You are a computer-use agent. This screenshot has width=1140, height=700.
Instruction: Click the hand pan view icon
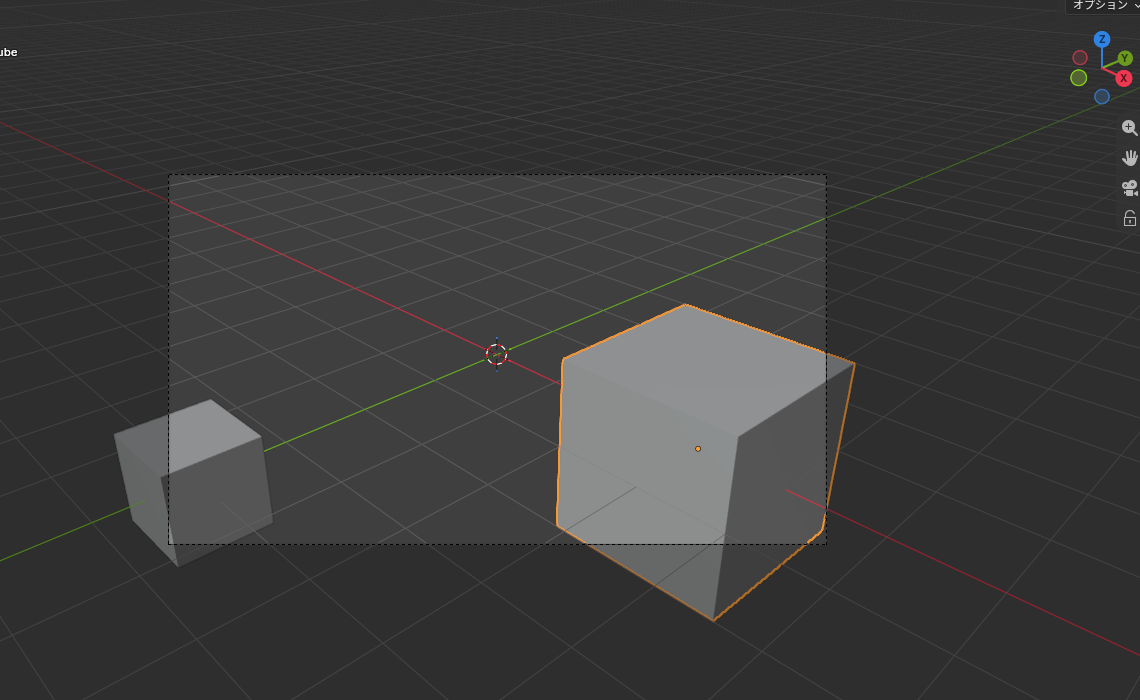coord(1129,158)
